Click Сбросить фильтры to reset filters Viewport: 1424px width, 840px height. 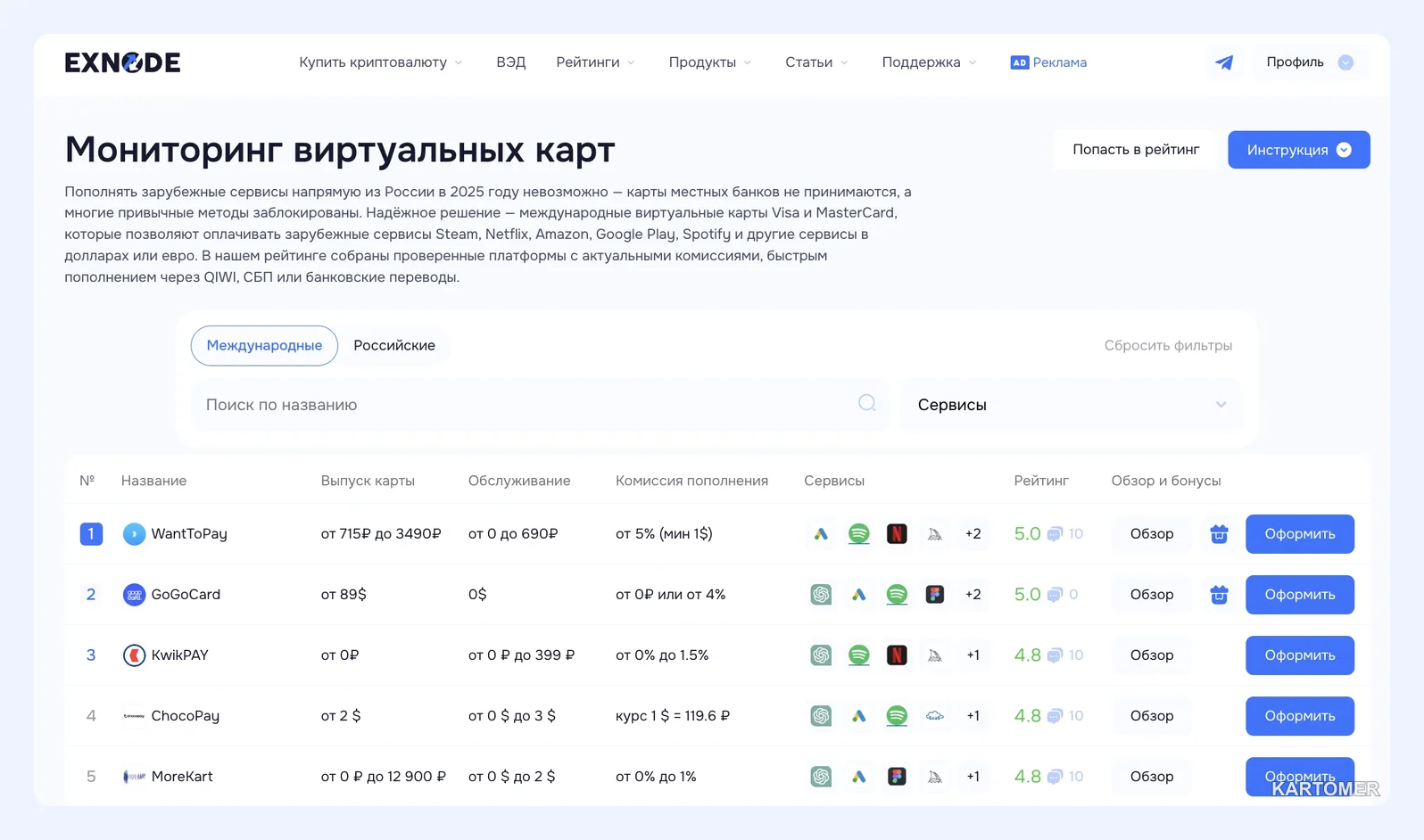(1168, 345)
